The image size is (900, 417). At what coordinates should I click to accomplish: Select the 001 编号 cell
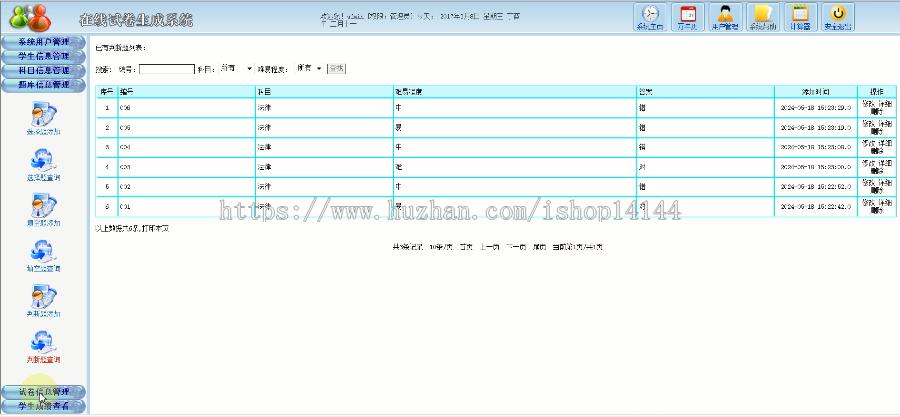(x=187, y=206)
